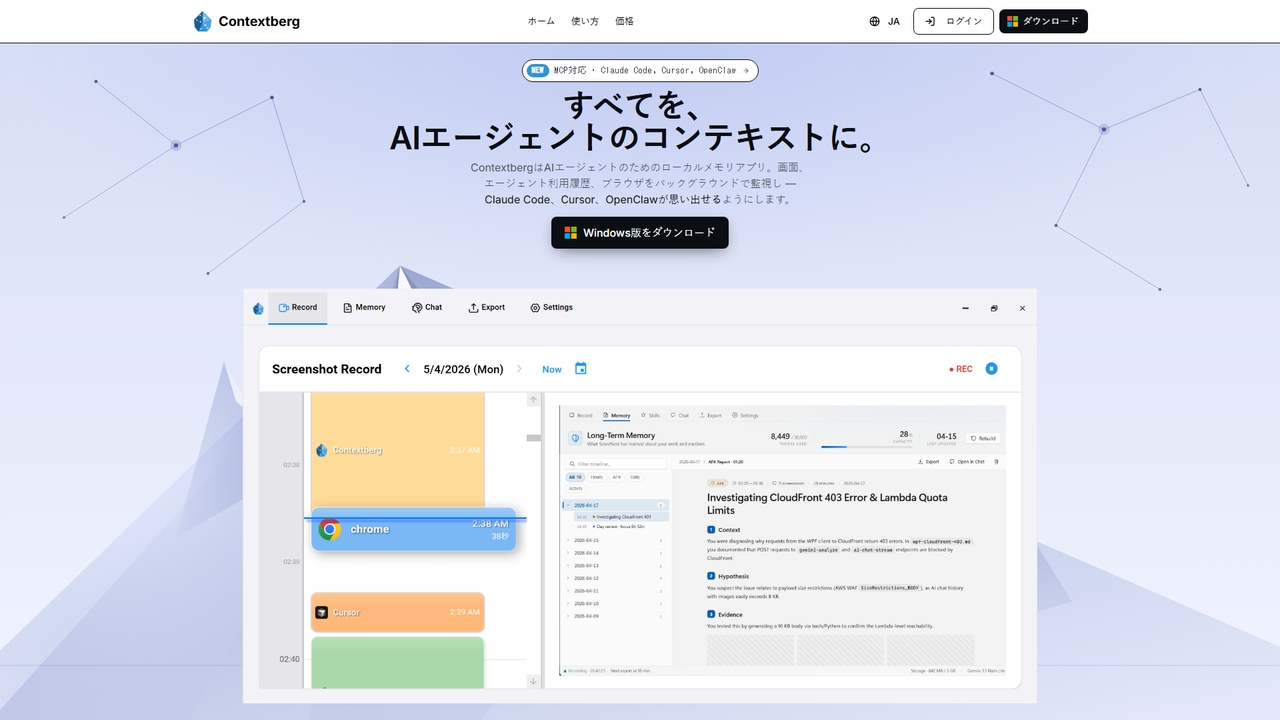Open the 価格 pricing link
The width and height of the screenshot is (1280, 720).
tap(624, 21)
